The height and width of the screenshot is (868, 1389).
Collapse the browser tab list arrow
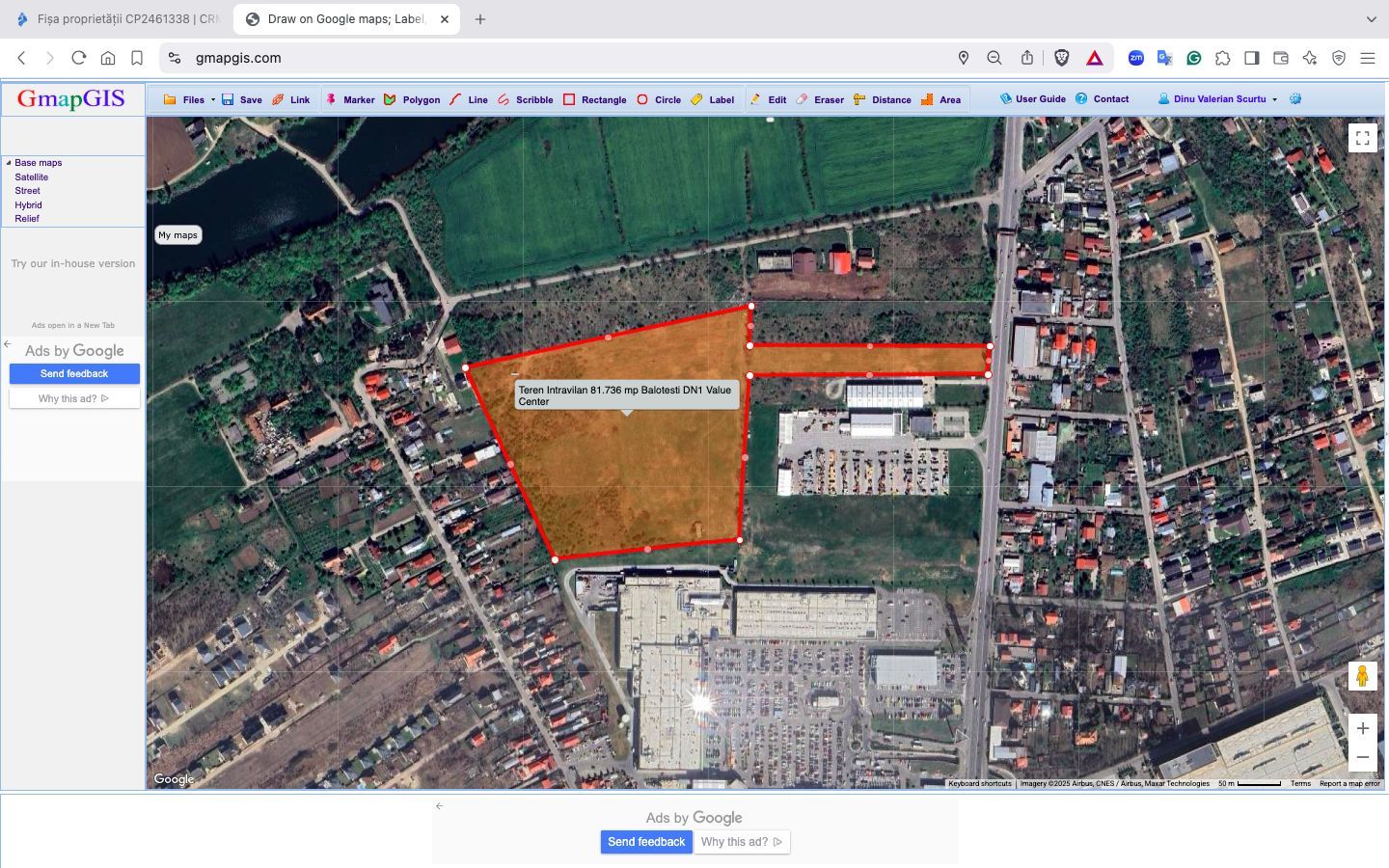[1373, 19]
